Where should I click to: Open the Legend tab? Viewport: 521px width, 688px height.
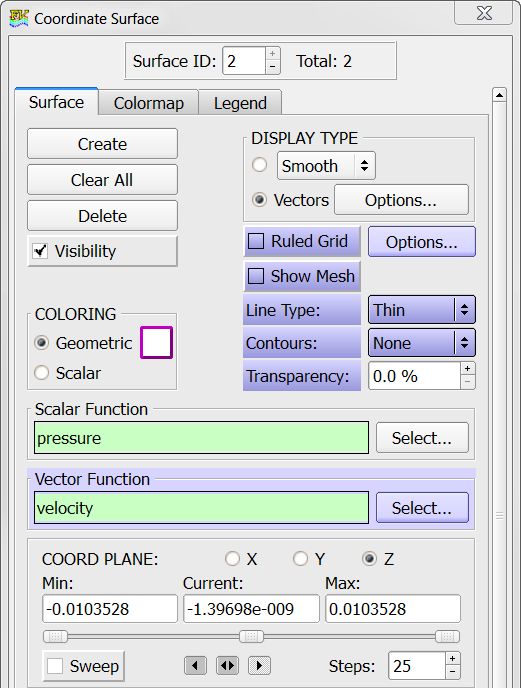click(x=240, y=103)
